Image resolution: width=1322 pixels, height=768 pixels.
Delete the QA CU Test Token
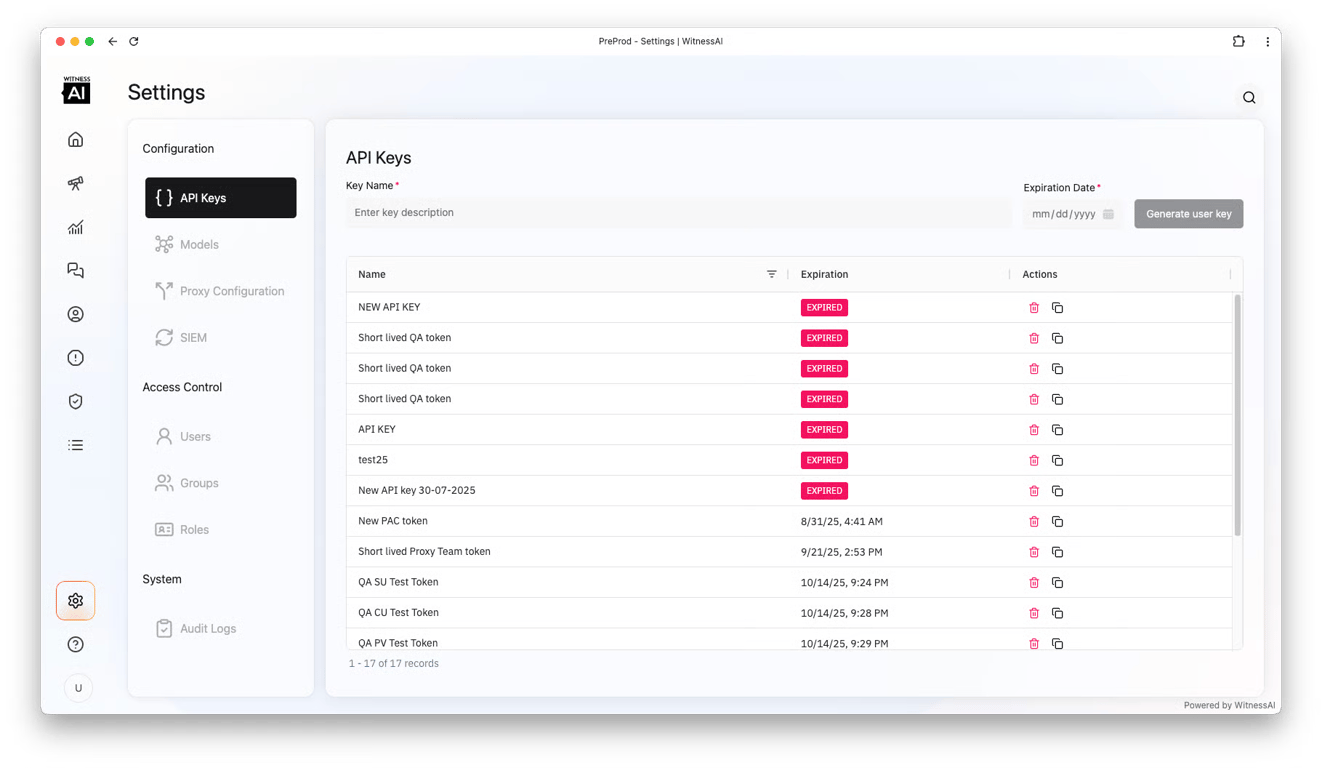(x=1034, y=613)
